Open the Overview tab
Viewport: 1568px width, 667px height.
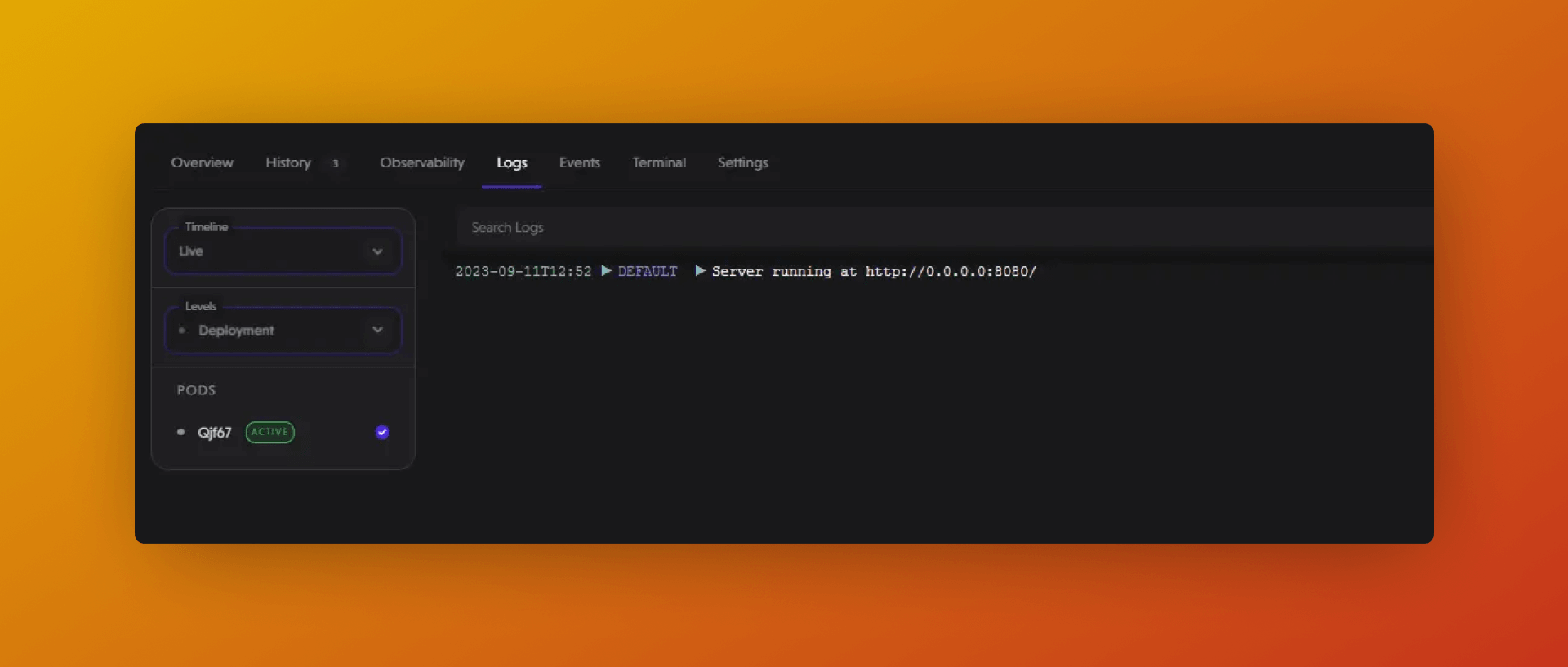pyautogui.click(x=202, y=162)
